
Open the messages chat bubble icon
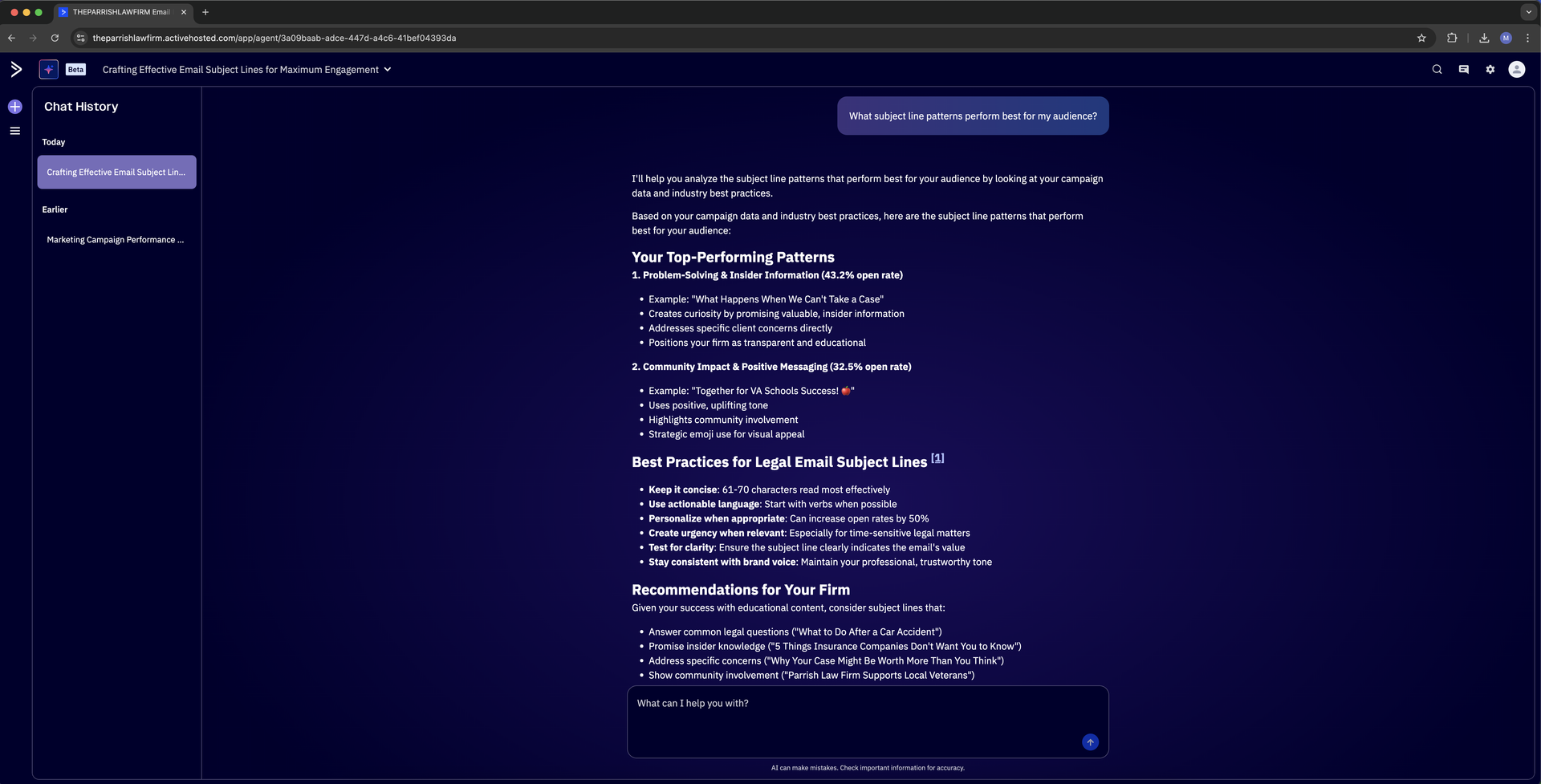coord(1463,70)
